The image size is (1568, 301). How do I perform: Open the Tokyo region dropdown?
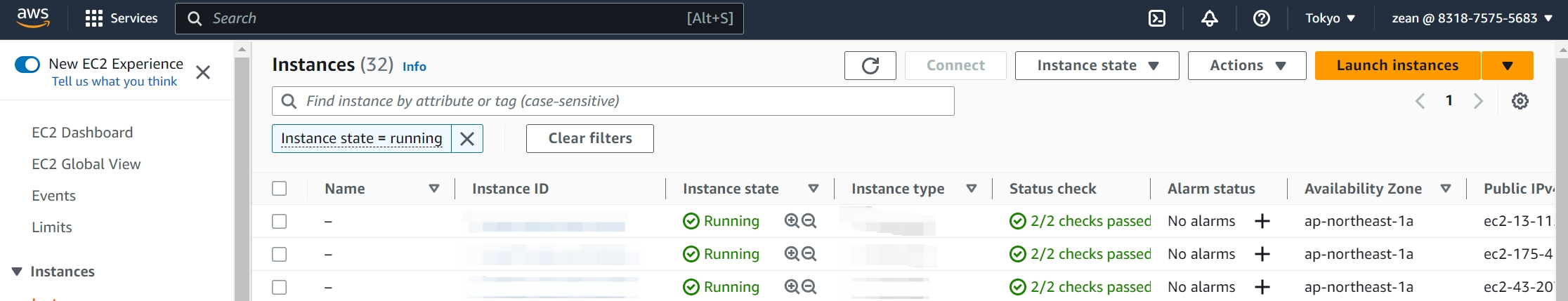click(x=1330, y=18)
